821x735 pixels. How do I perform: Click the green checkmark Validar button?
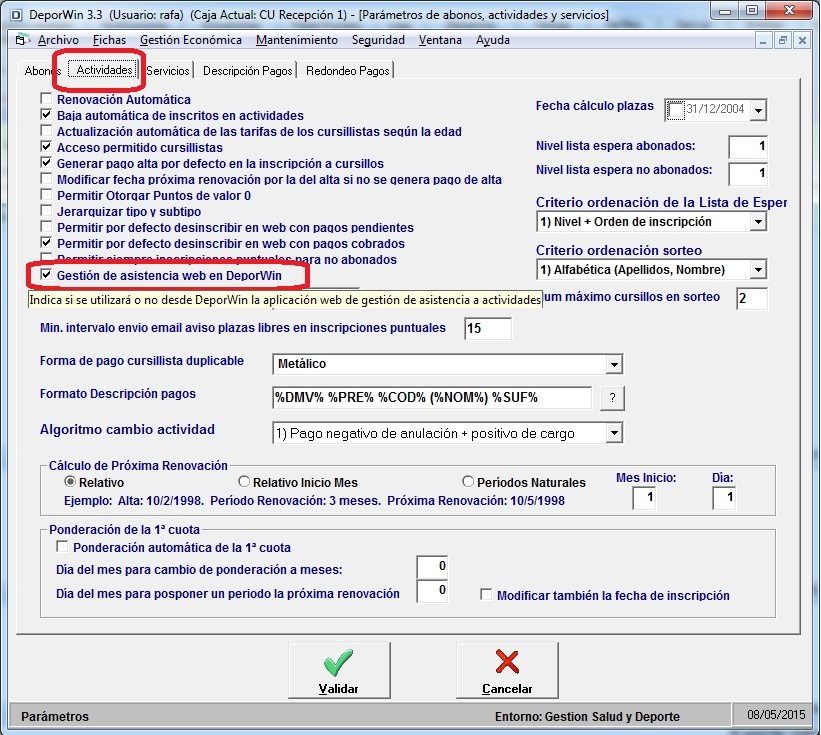click(x=339, y=670)
